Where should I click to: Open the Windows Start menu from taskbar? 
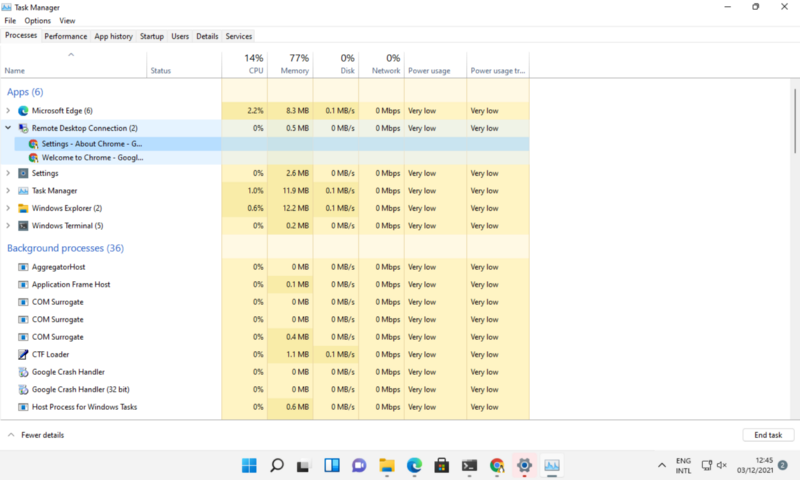[x=249, y=465]
